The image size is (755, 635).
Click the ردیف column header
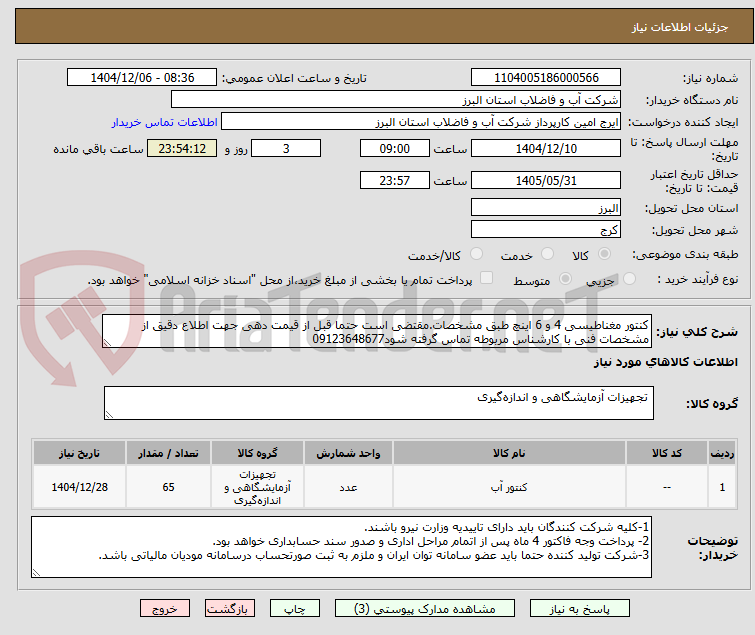(x=722, y=453)
